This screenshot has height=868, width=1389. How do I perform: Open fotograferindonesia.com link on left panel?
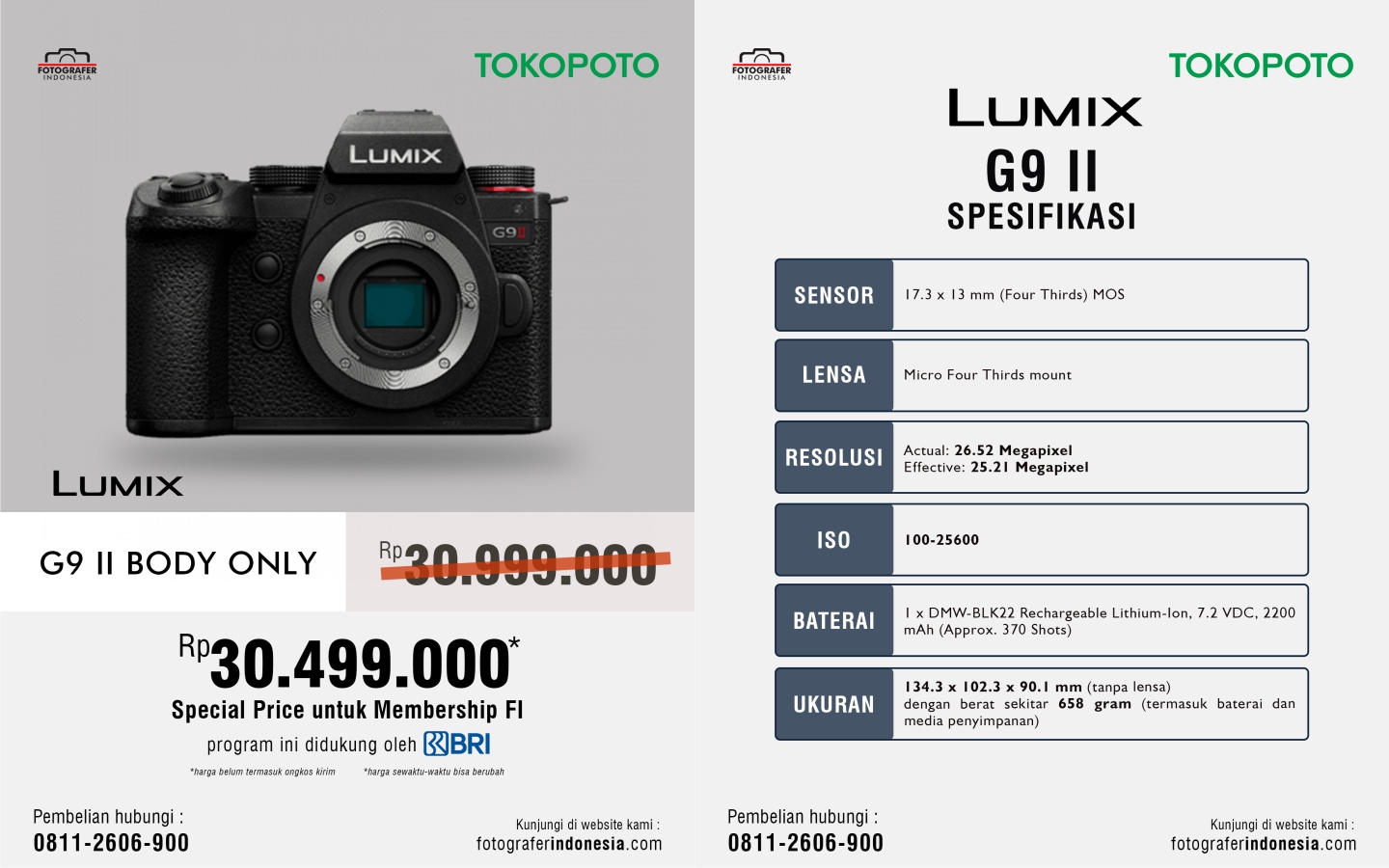[569, 844]
